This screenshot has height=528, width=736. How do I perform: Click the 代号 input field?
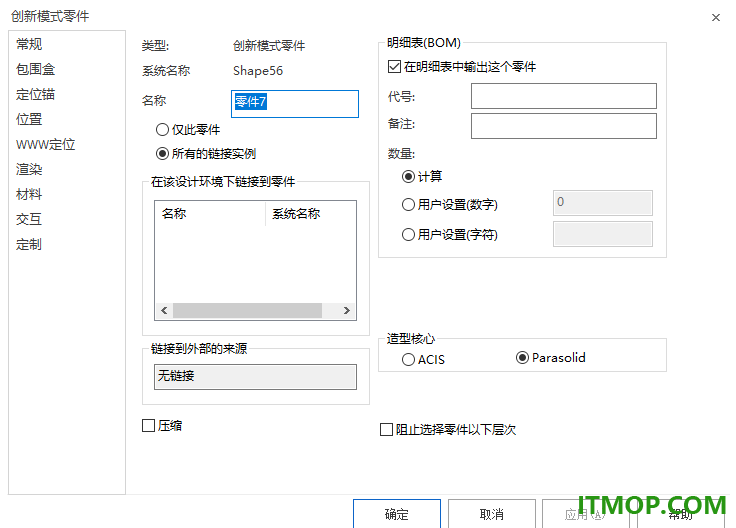564,96
